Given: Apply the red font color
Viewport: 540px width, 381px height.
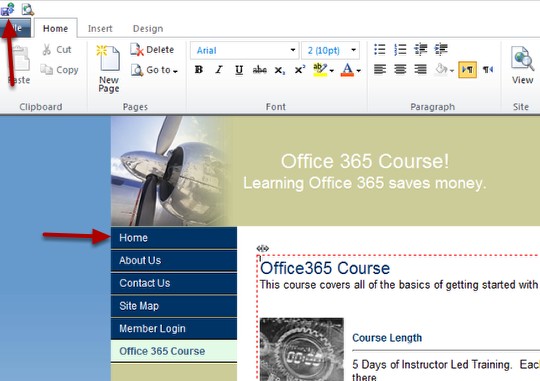Looking at the screenshot, I should pos(347,70).
